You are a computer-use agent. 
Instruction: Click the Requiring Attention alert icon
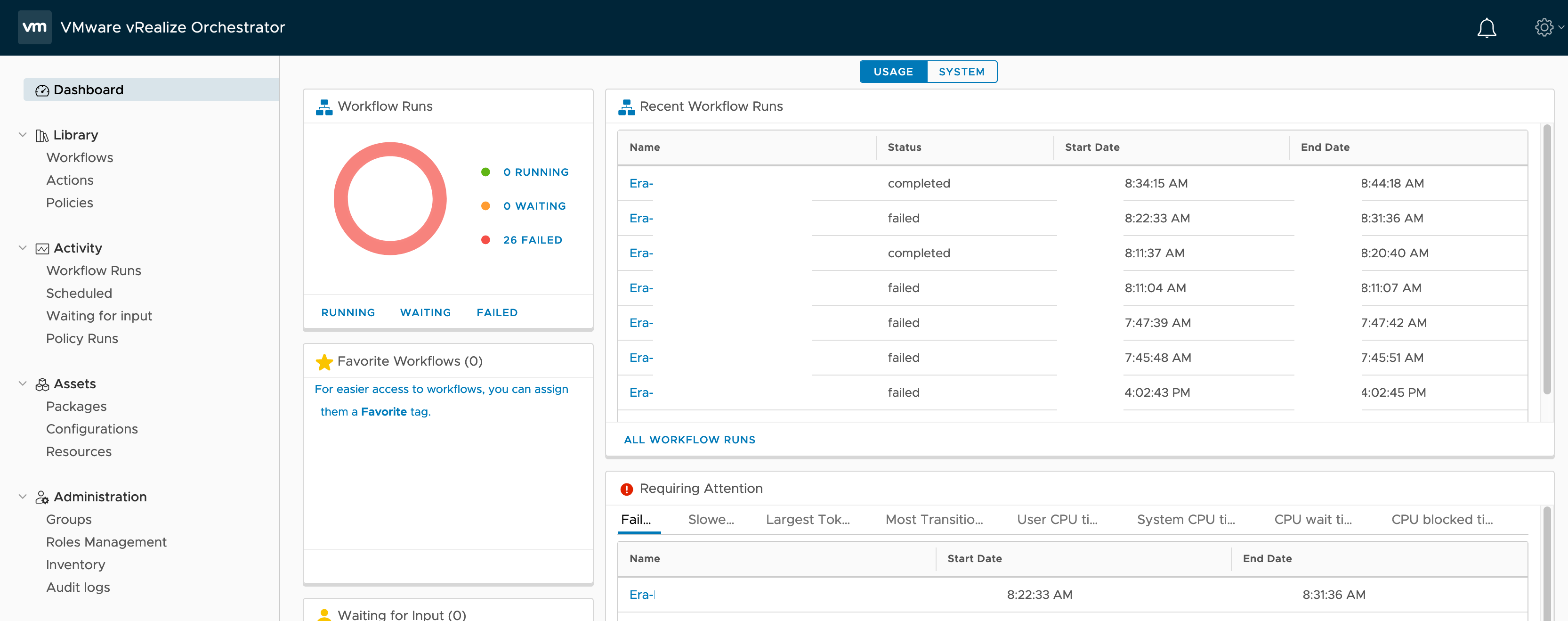point(626,489)
